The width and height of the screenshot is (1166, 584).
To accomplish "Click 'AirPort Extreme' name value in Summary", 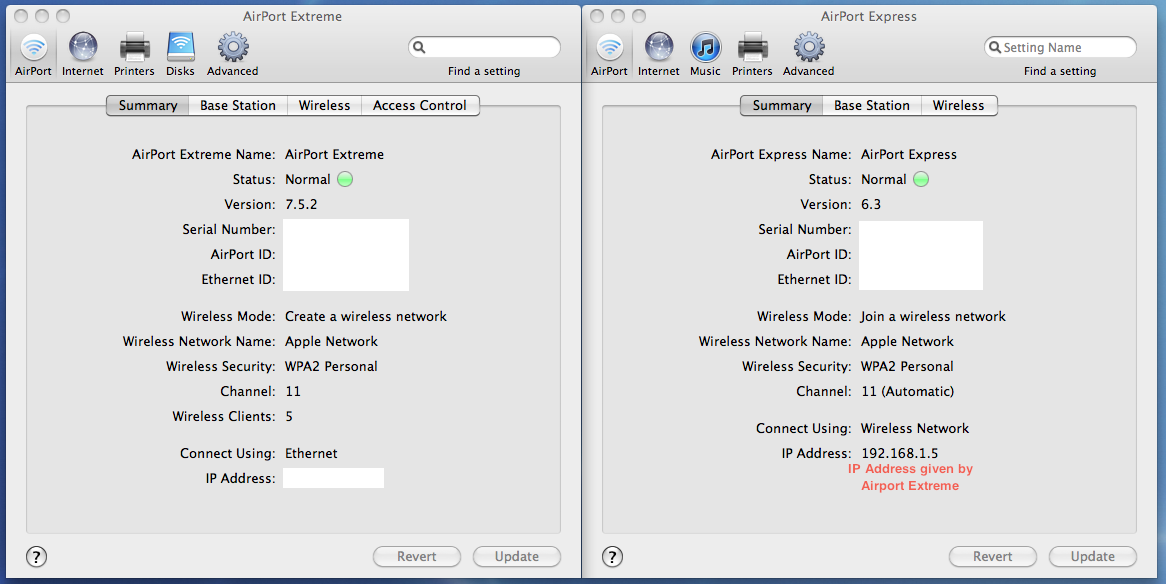I will pos(335,155).
